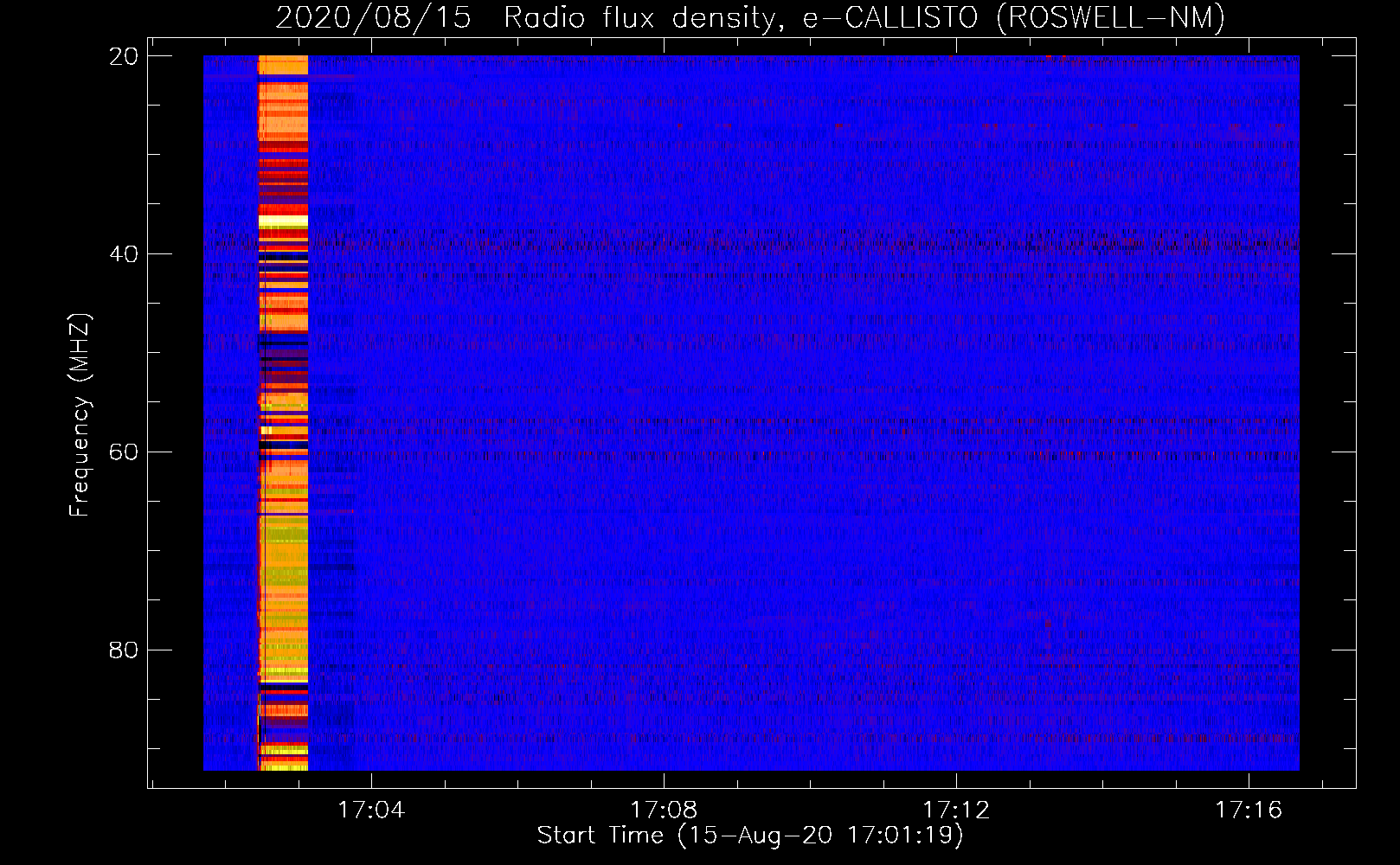Click the 17:04 time tick label
This screenshot has height=865, width=1400.
pos(371,811)
